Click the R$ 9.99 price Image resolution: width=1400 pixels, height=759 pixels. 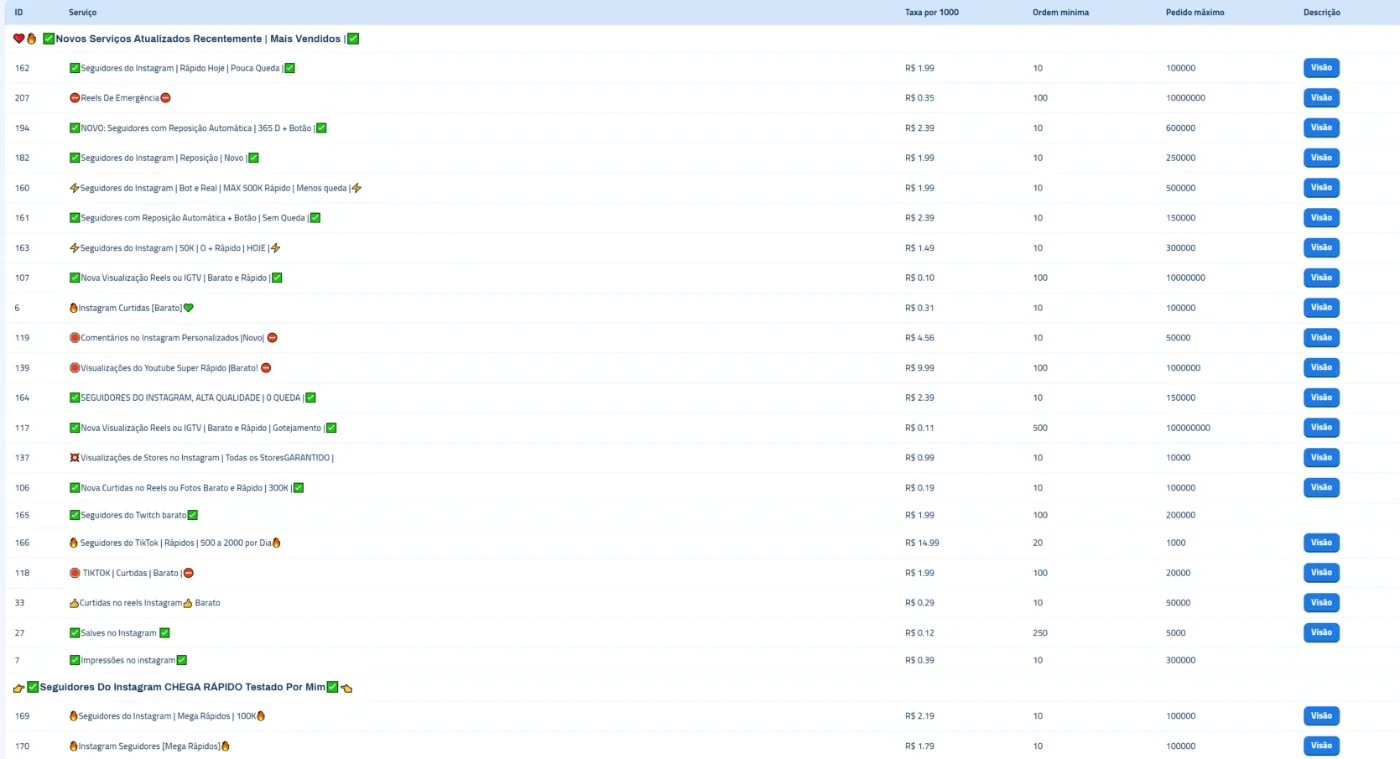[920, 368]
